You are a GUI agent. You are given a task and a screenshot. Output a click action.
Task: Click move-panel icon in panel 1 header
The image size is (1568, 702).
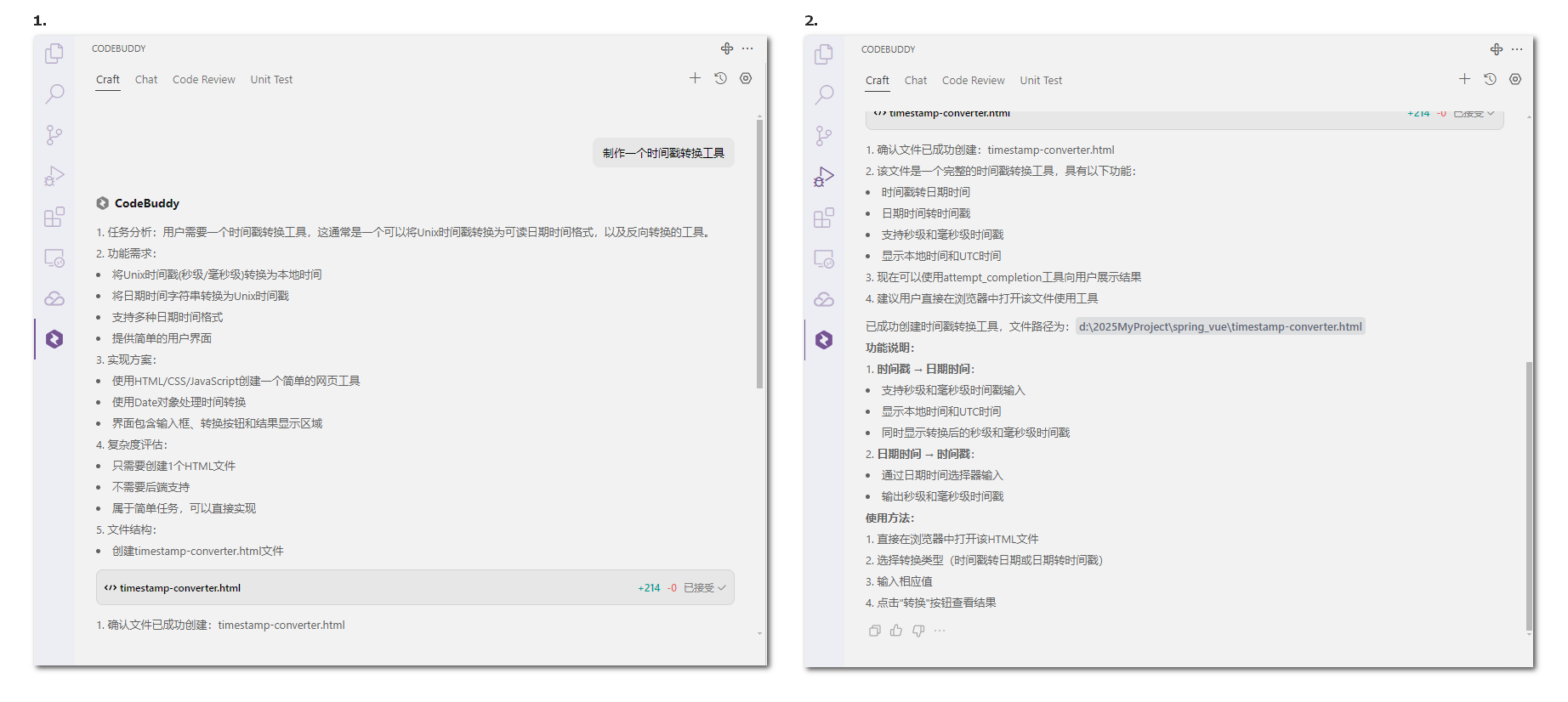[727, 48]
